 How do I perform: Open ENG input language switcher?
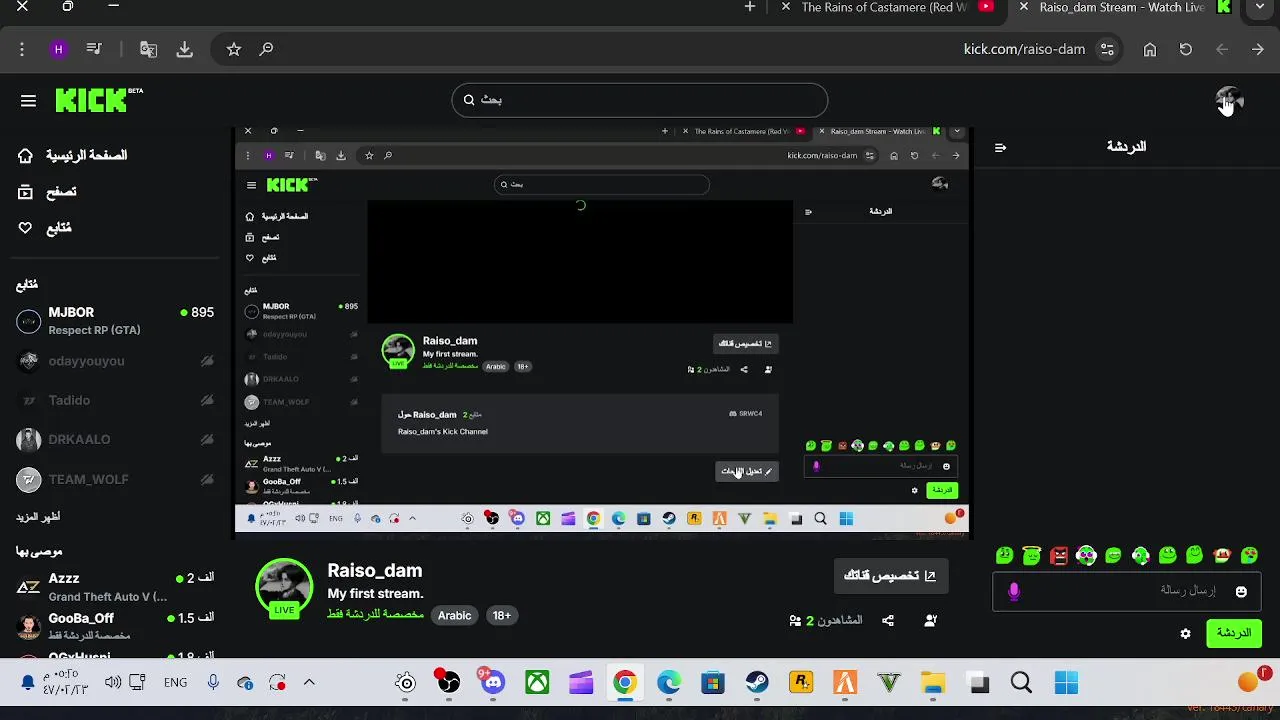pos(175,683)
